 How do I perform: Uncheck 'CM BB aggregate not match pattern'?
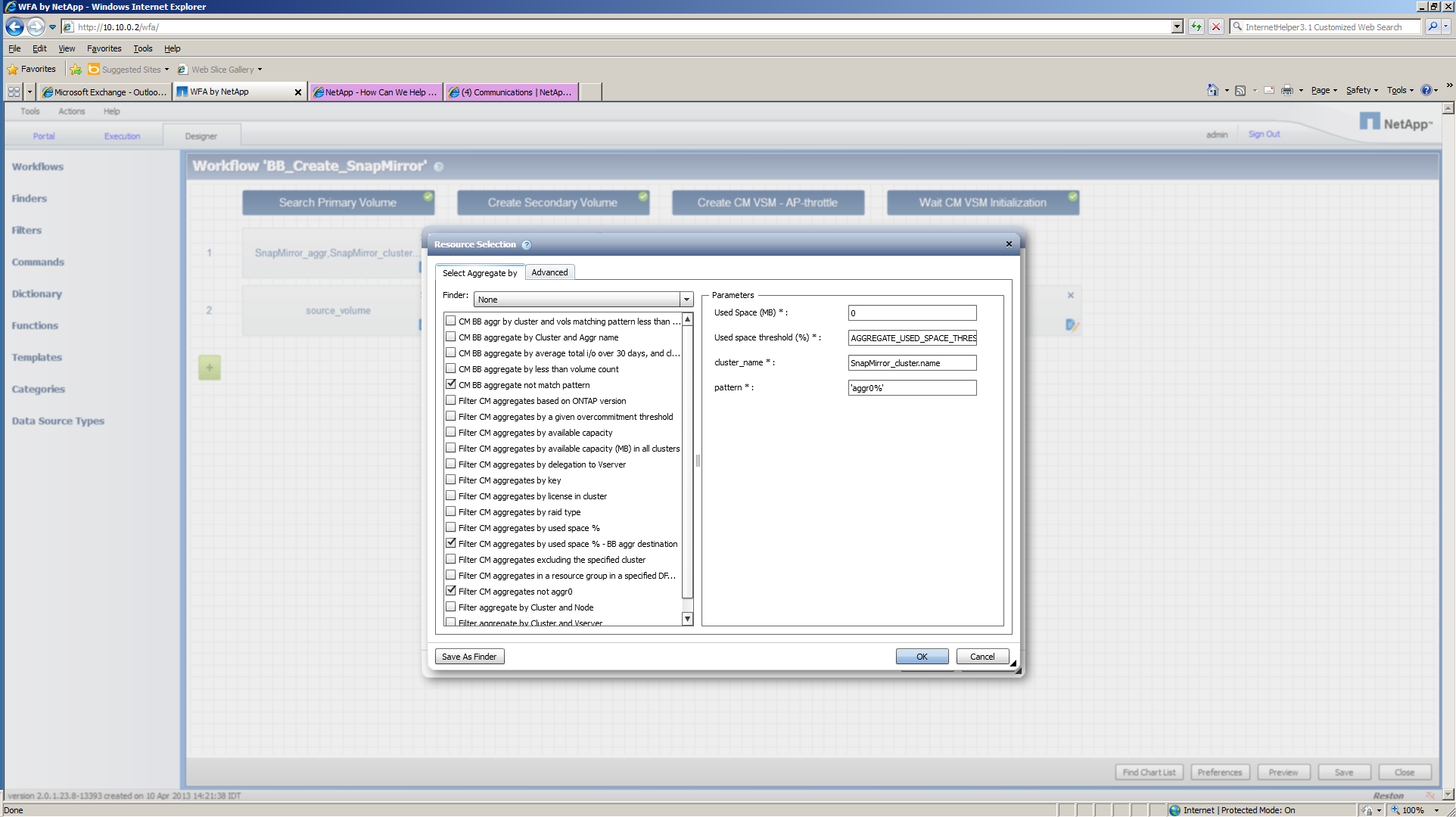click(x=451, y=384)
